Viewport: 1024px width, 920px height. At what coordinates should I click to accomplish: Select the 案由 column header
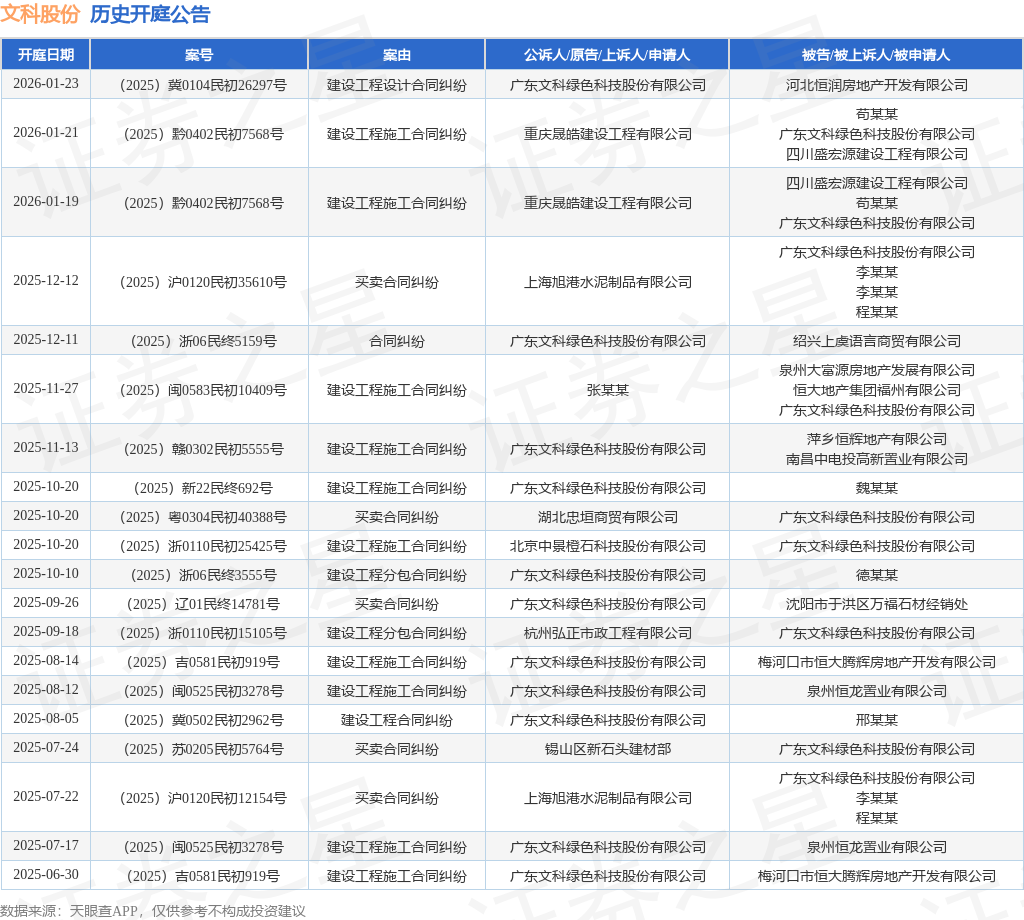point(396,55)
